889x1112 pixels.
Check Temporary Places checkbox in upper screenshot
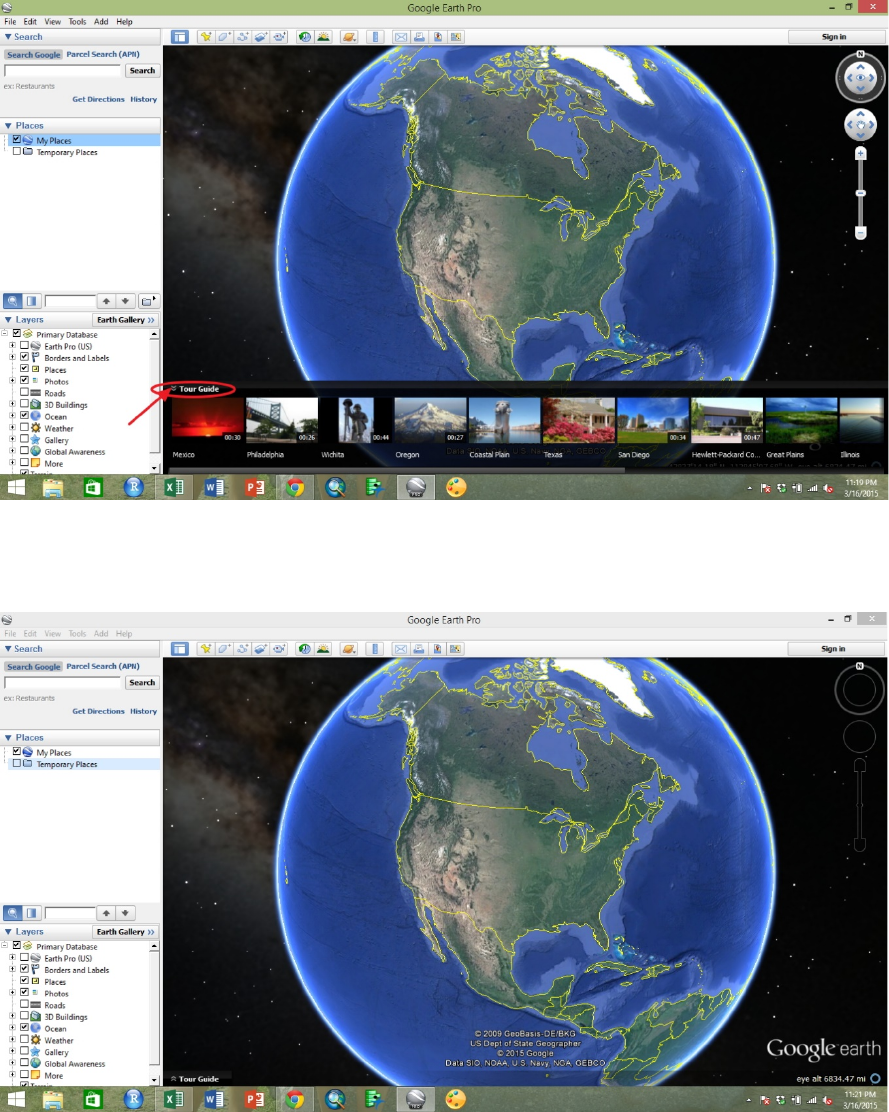(x=17, y=152)
